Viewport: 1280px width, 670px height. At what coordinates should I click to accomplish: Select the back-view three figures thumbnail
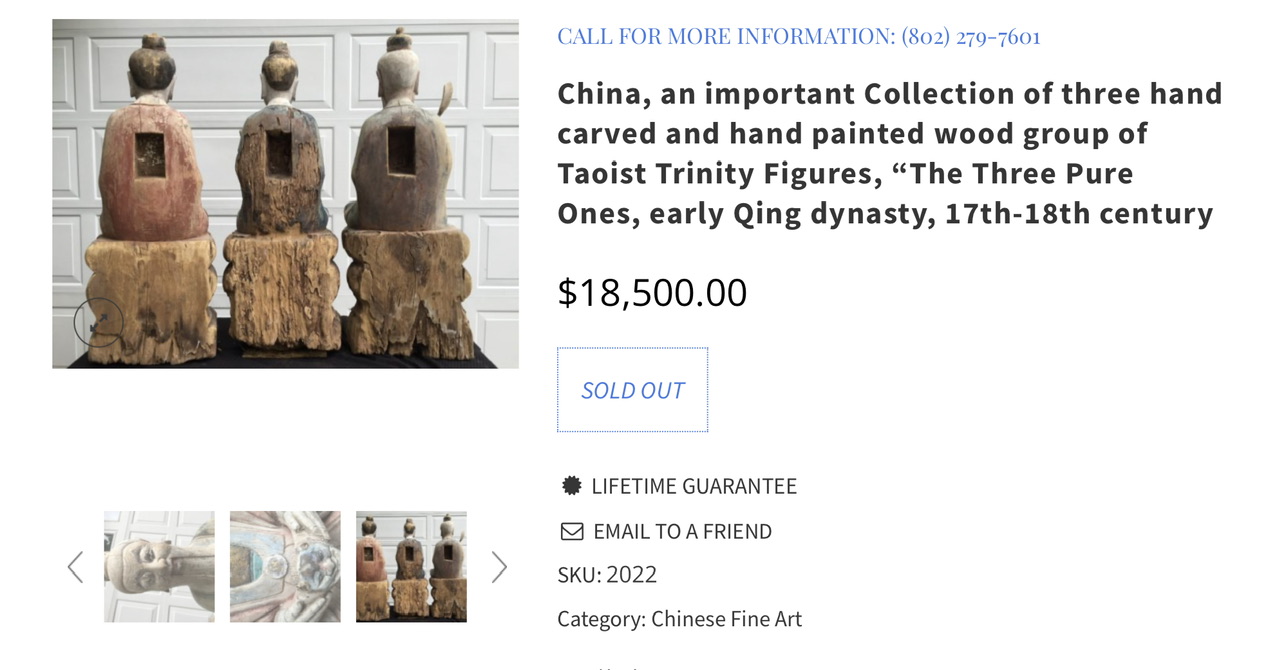(x=411, y=567)
